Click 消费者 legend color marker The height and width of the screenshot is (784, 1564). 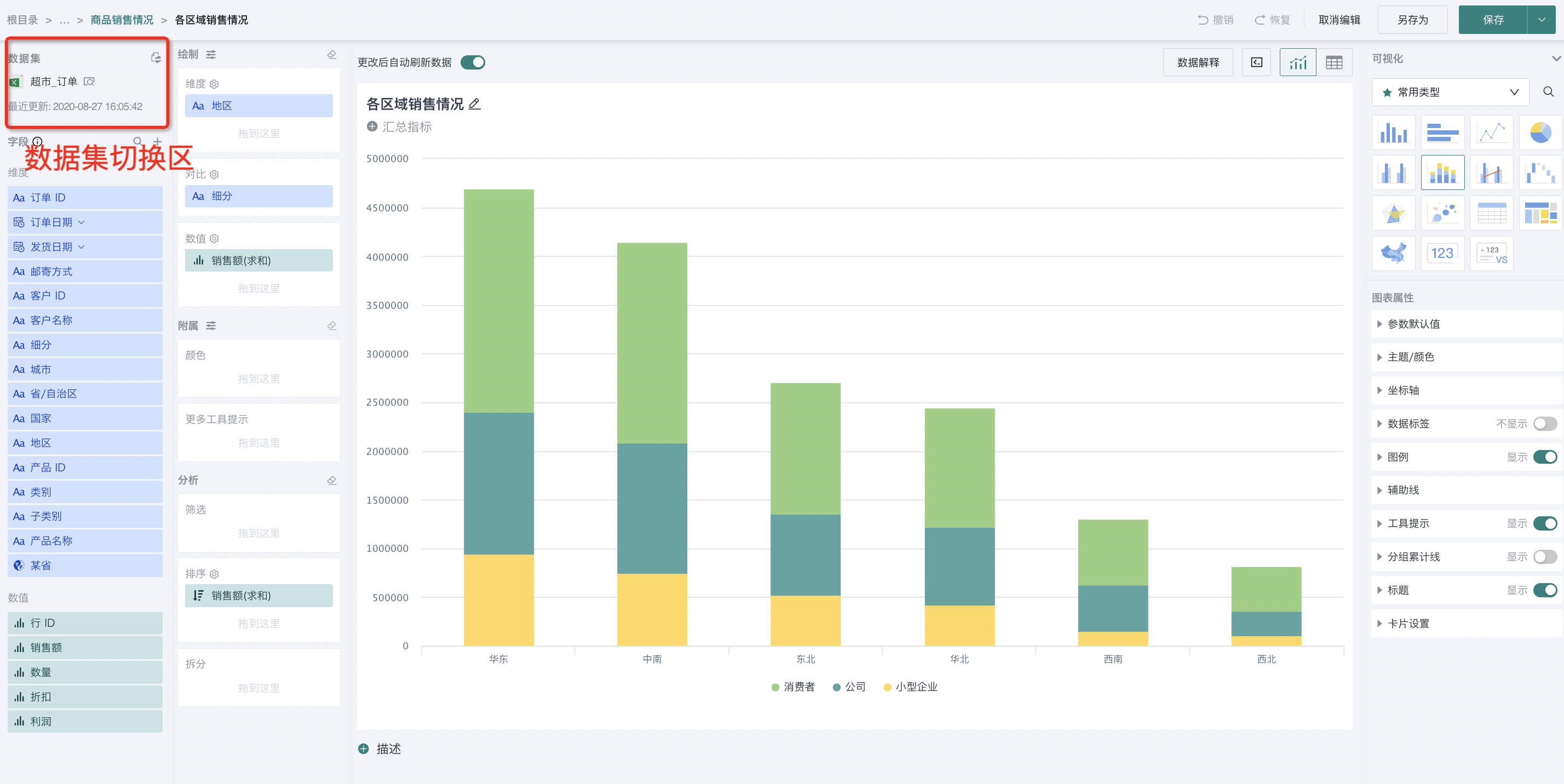coord(775,687)
